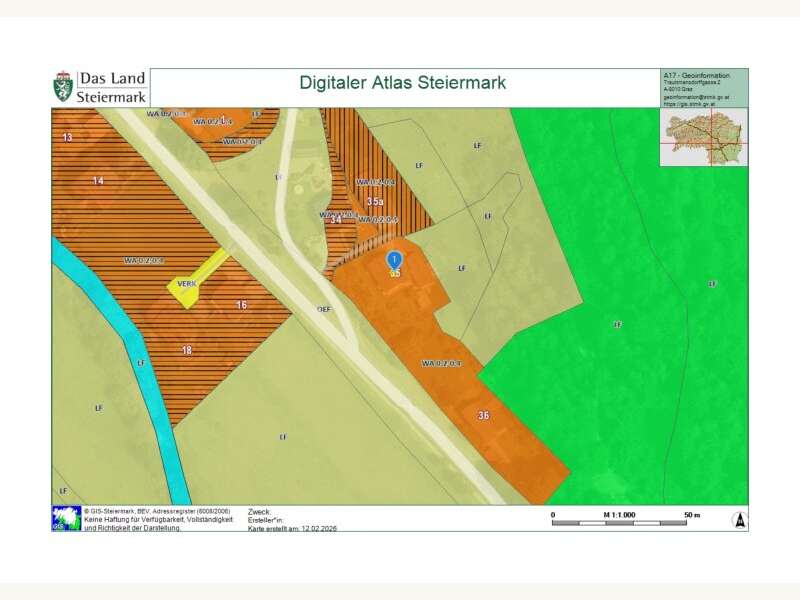
Task: Select parcel number 14 on map
Action: pyautogui.click(x=97, y=181)
